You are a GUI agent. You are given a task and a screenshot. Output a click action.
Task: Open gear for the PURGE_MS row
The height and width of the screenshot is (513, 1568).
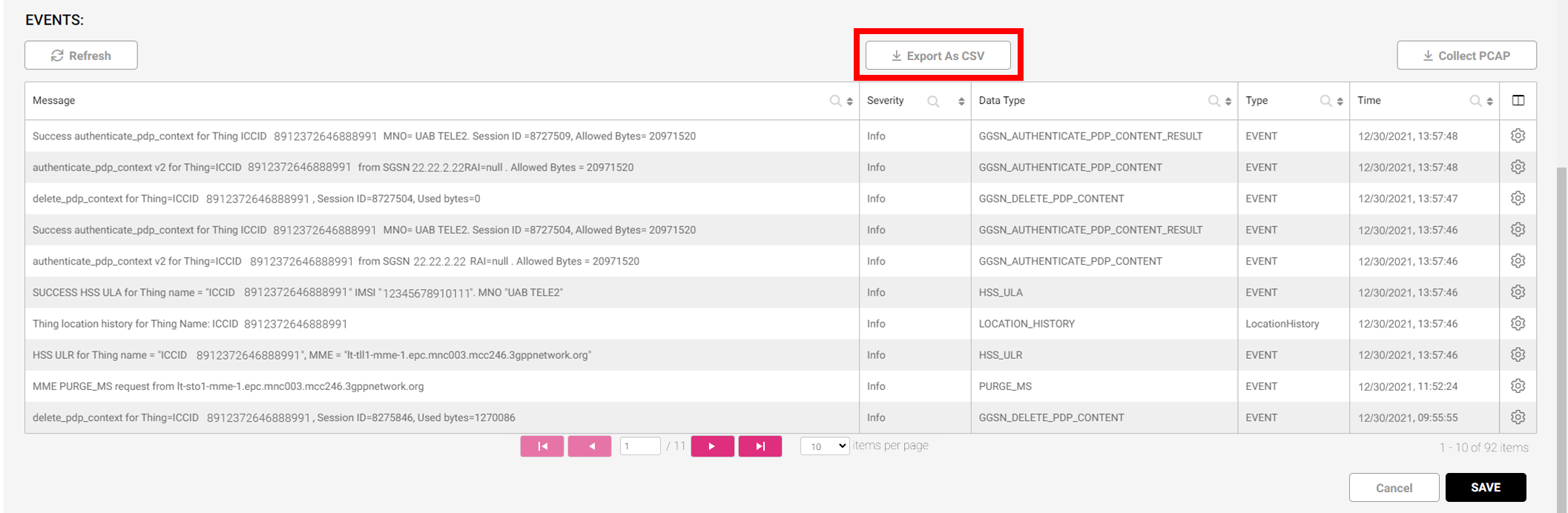(1518, 386)
